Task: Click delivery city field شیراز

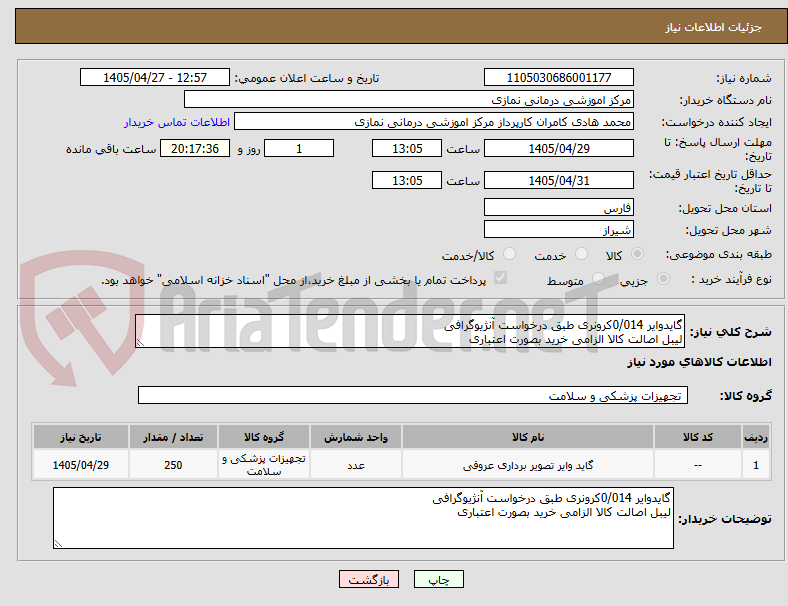Action: pyautogui.click(x=558, y=230)
